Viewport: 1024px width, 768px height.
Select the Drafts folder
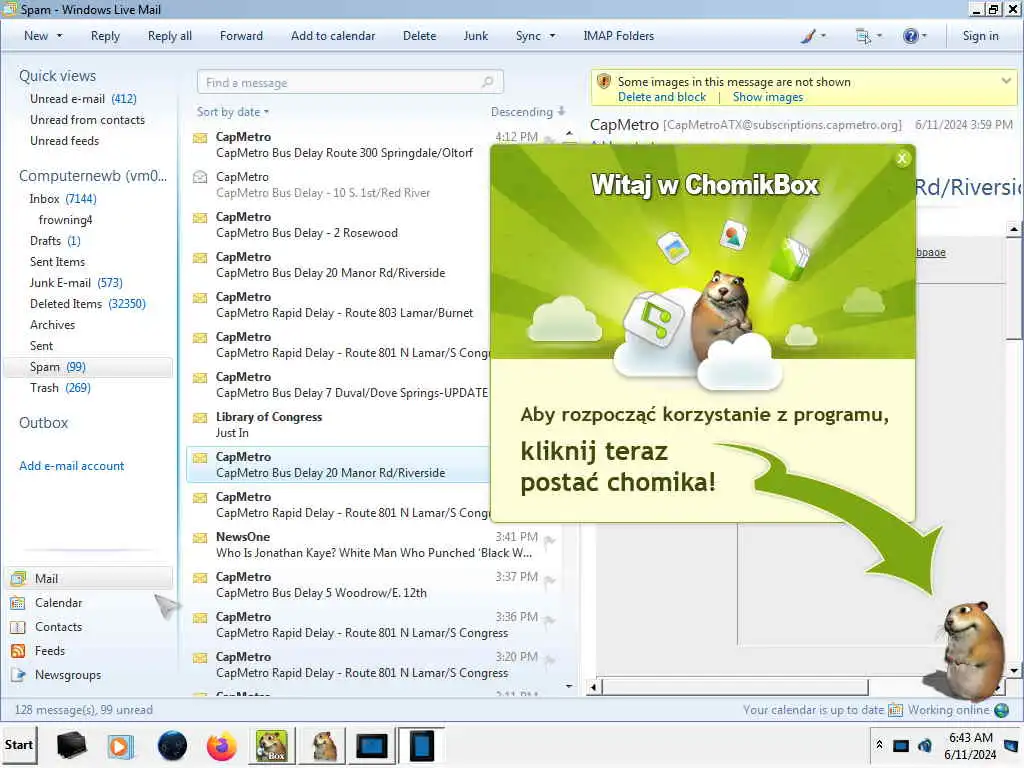[55, 241]
